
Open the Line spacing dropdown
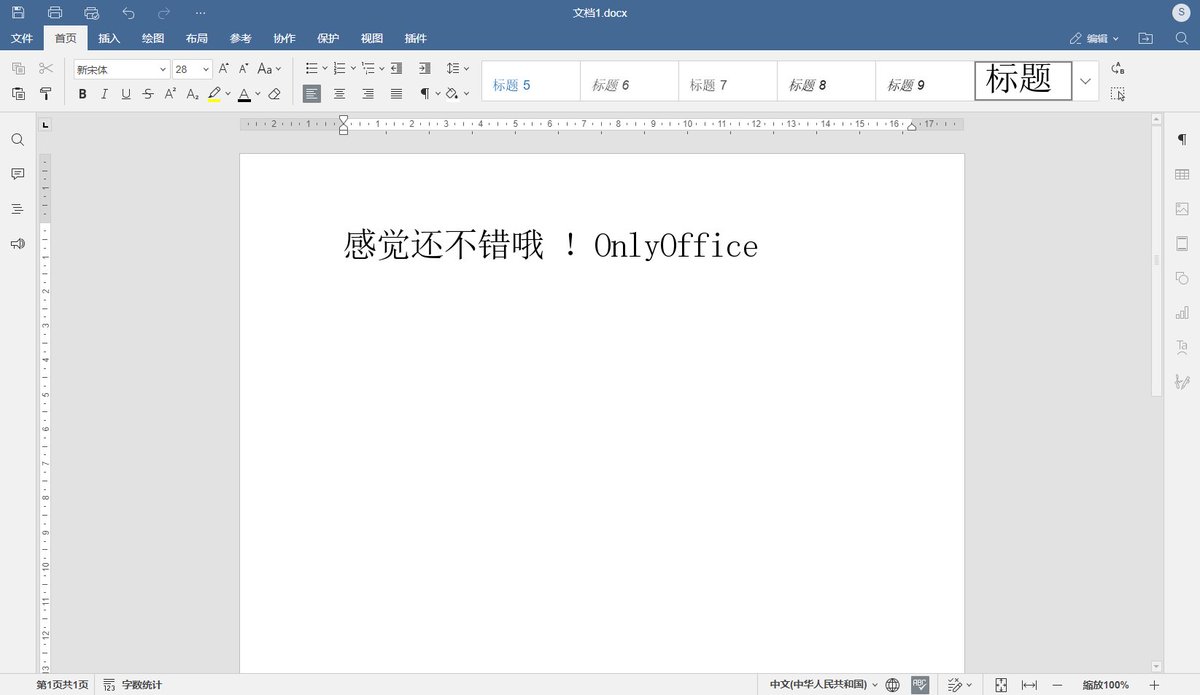[458, 68]
